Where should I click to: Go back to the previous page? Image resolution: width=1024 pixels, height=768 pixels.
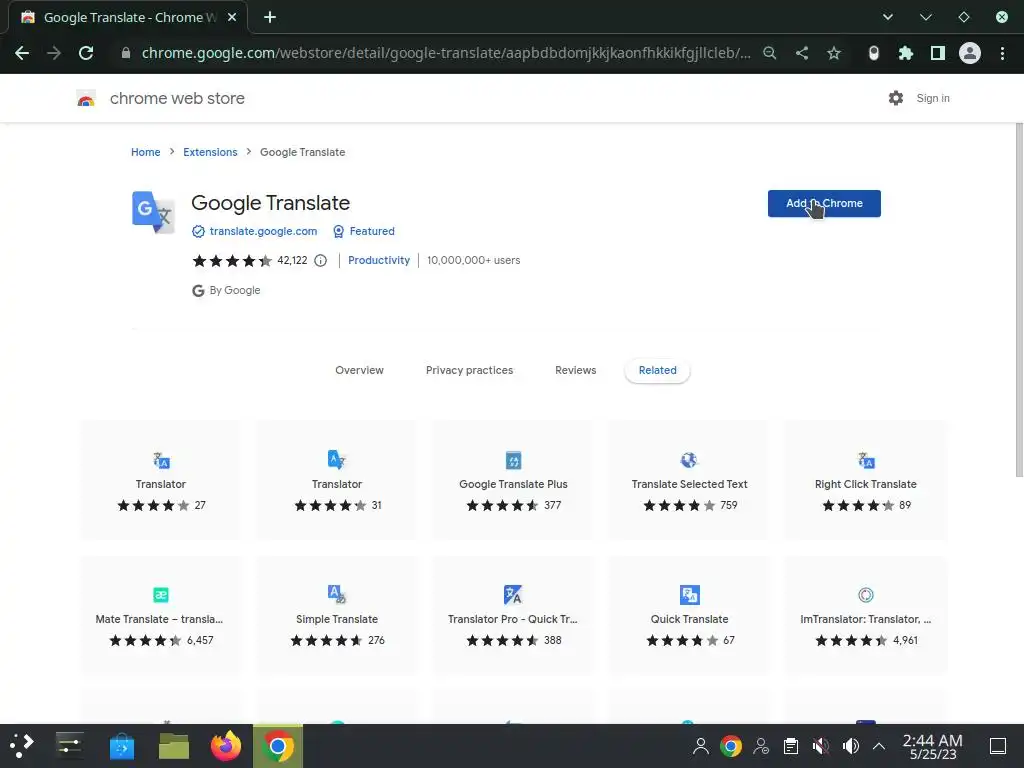22,53
